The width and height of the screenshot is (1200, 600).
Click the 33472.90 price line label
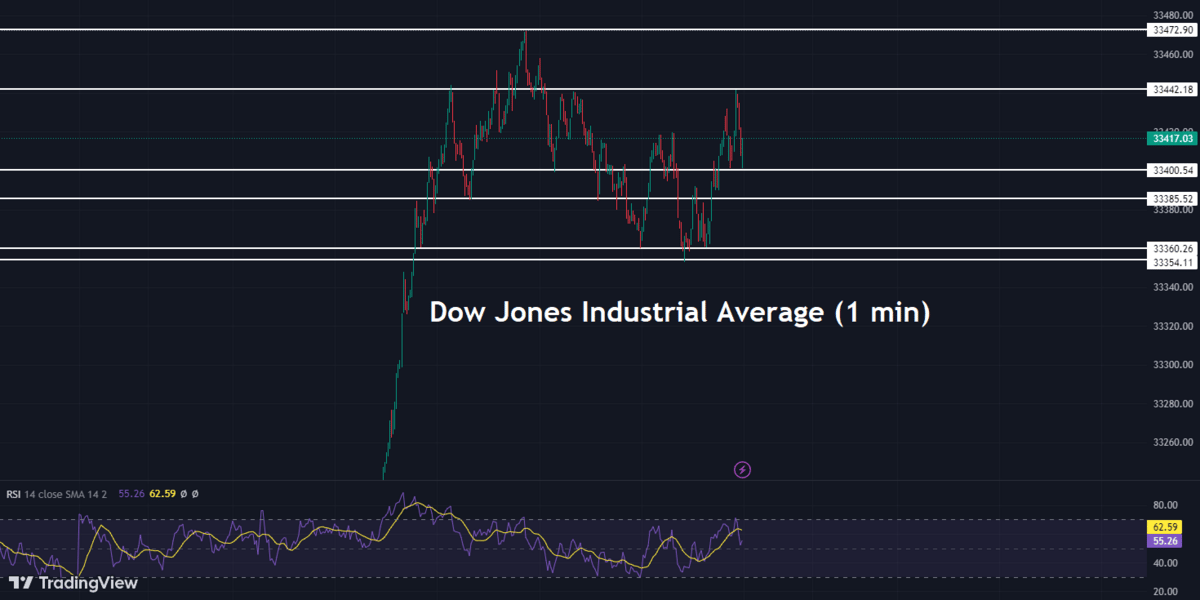[x=1172, y=30]
